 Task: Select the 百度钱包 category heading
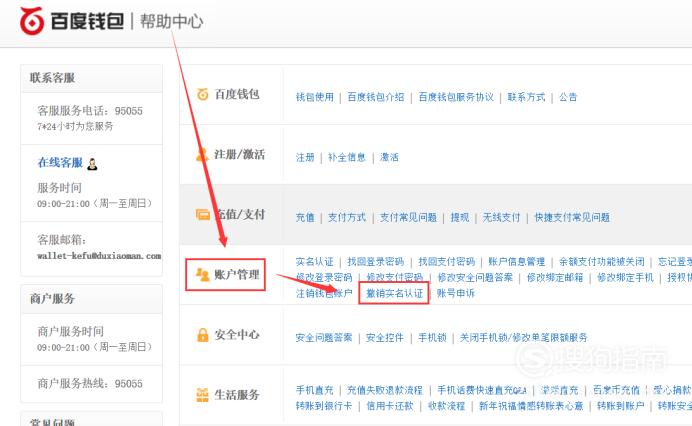coord(237,94)
